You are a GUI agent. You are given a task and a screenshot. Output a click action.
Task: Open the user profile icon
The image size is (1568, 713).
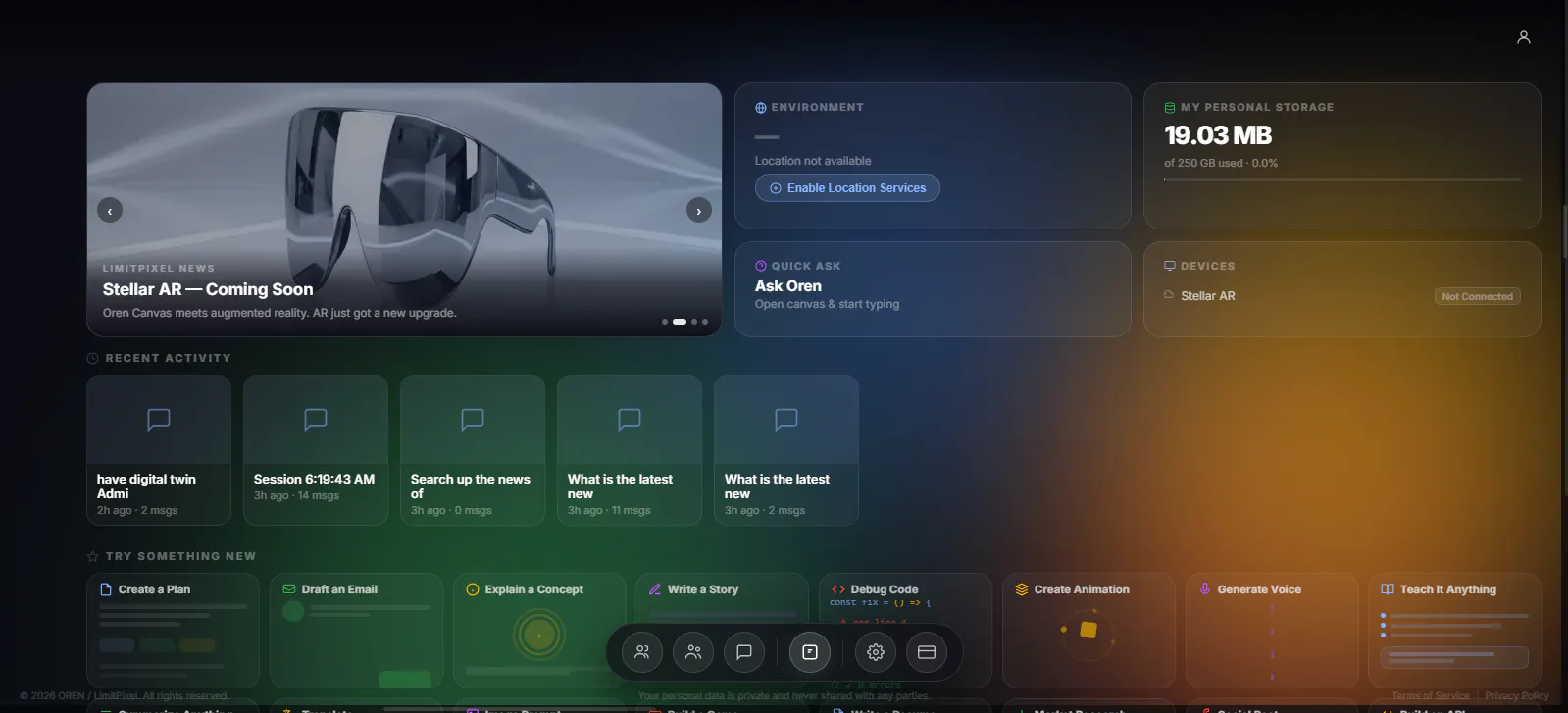(1523, 37)
